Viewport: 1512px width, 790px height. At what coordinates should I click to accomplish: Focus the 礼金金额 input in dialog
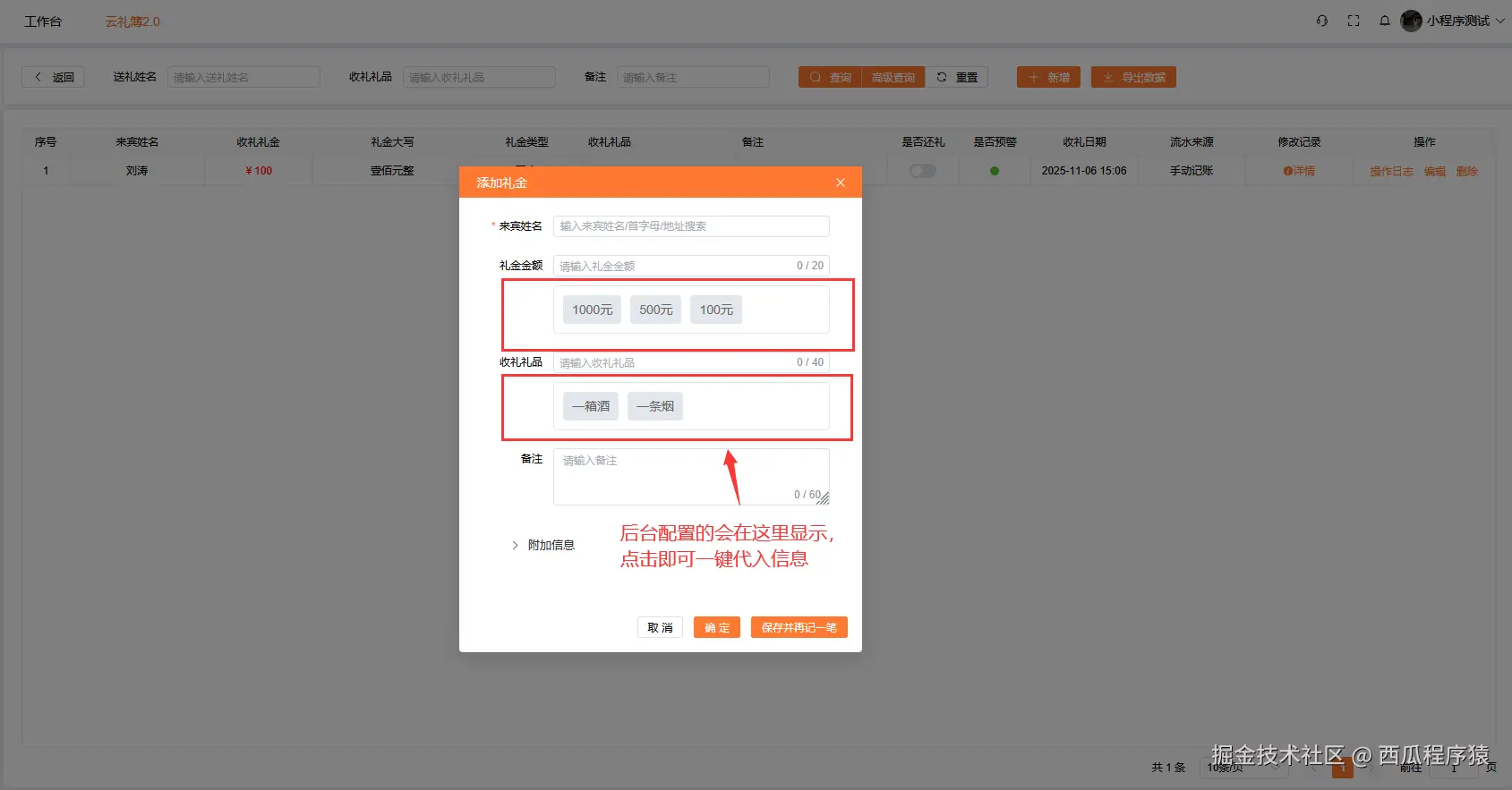[691, 266]
